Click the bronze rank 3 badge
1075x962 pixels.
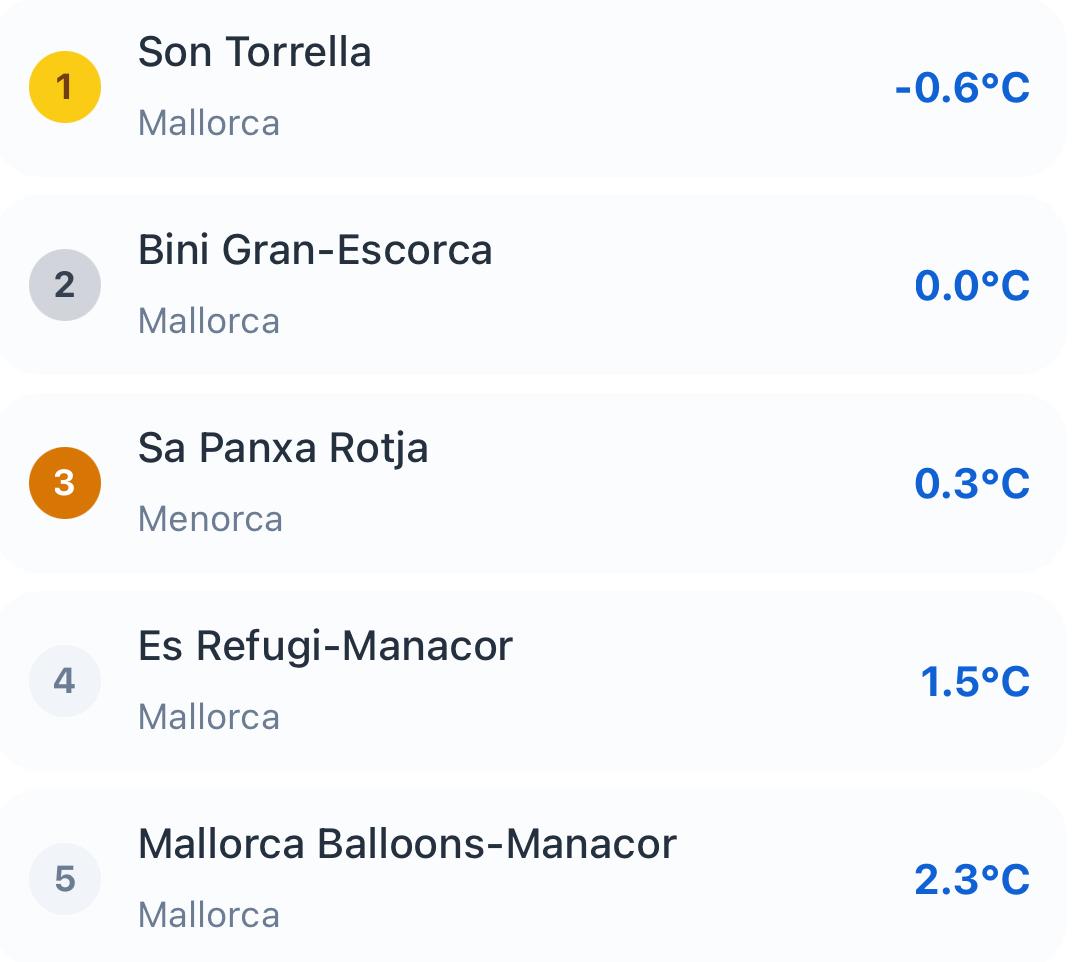pos(65,483)
